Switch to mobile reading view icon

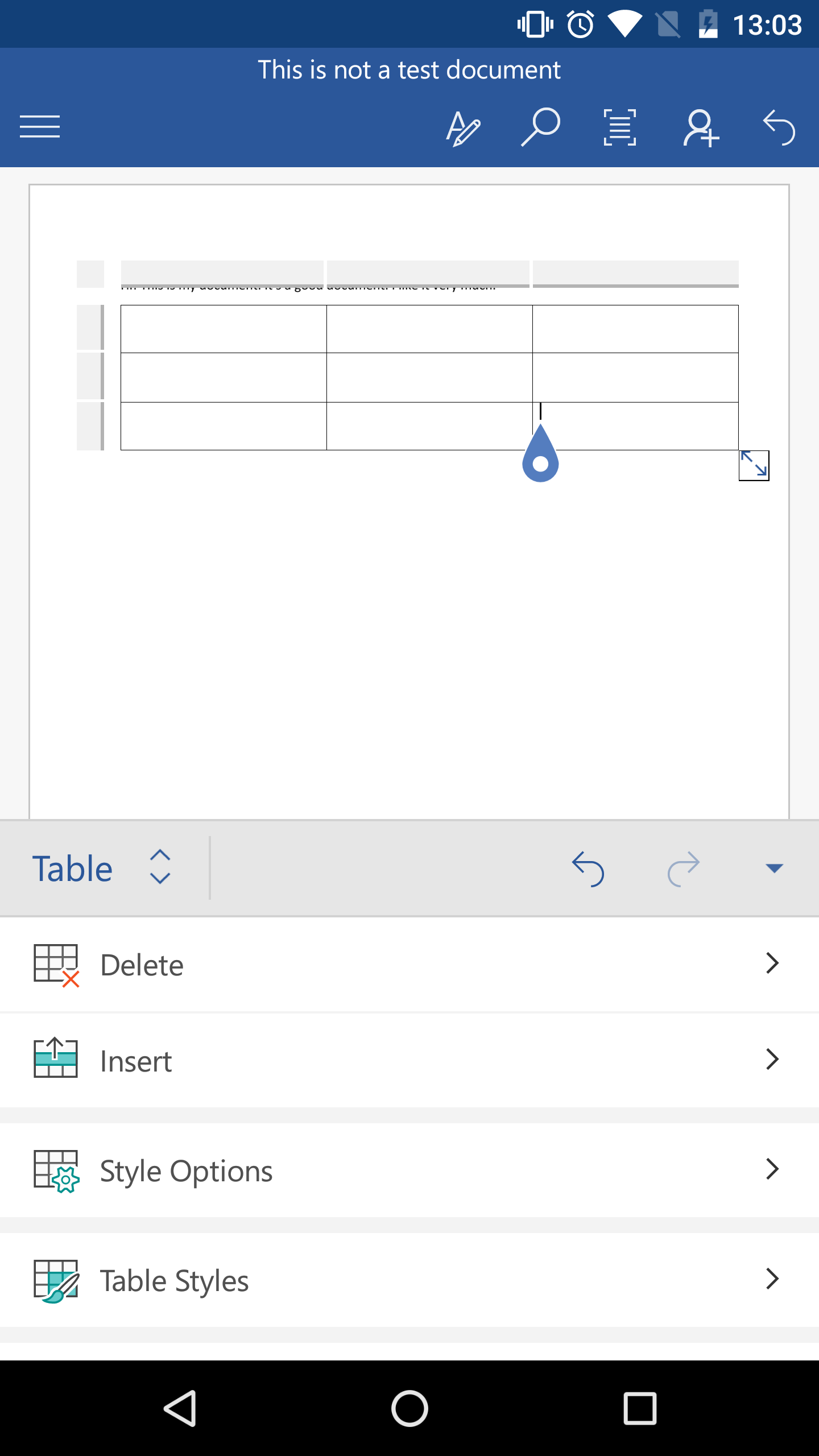point(620,127)
